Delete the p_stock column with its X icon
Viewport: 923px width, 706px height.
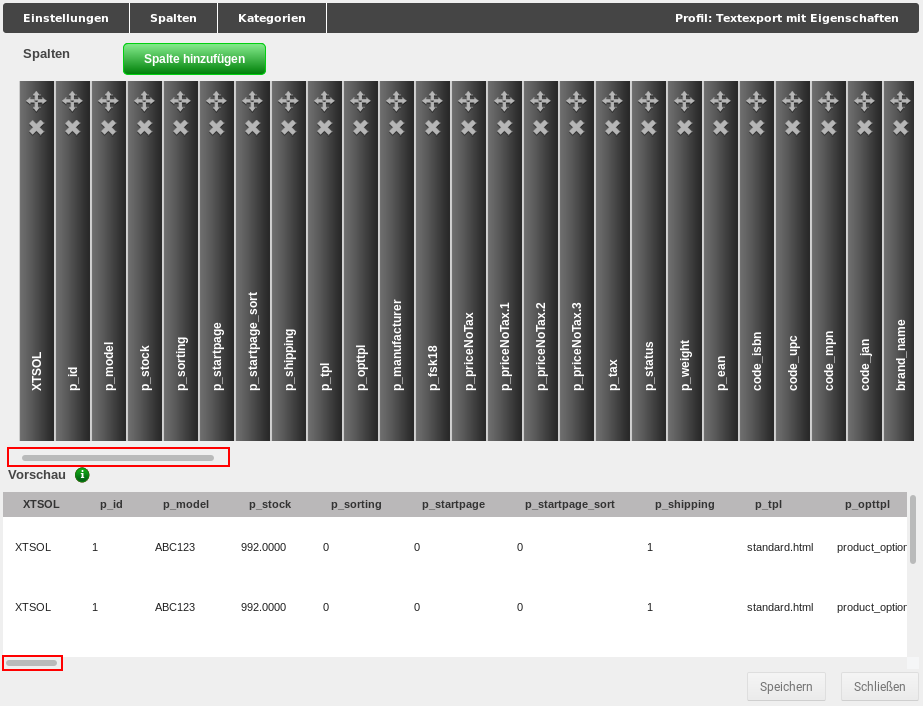pos(144,127)
